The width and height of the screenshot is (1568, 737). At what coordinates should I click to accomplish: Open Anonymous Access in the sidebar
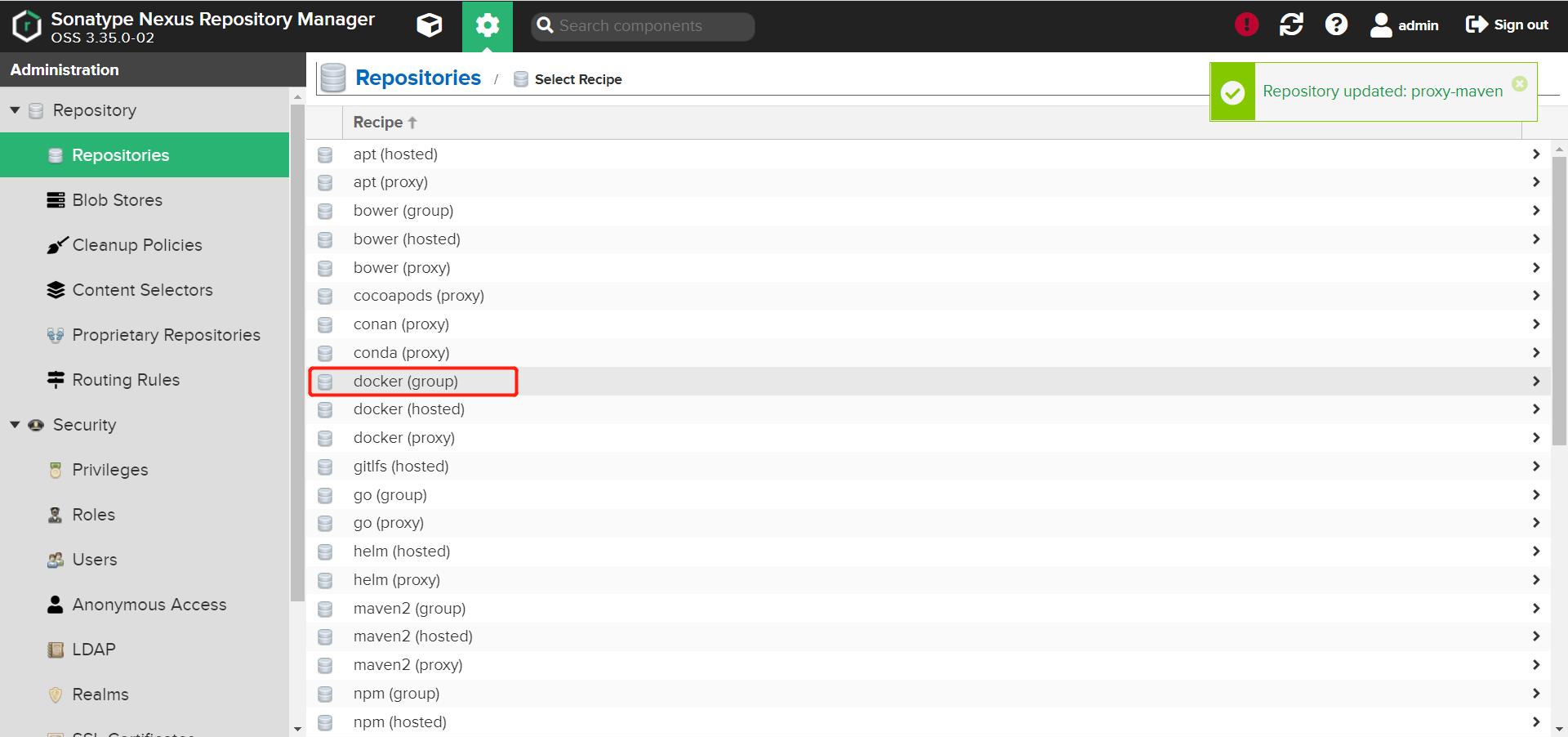pos(145,605)
